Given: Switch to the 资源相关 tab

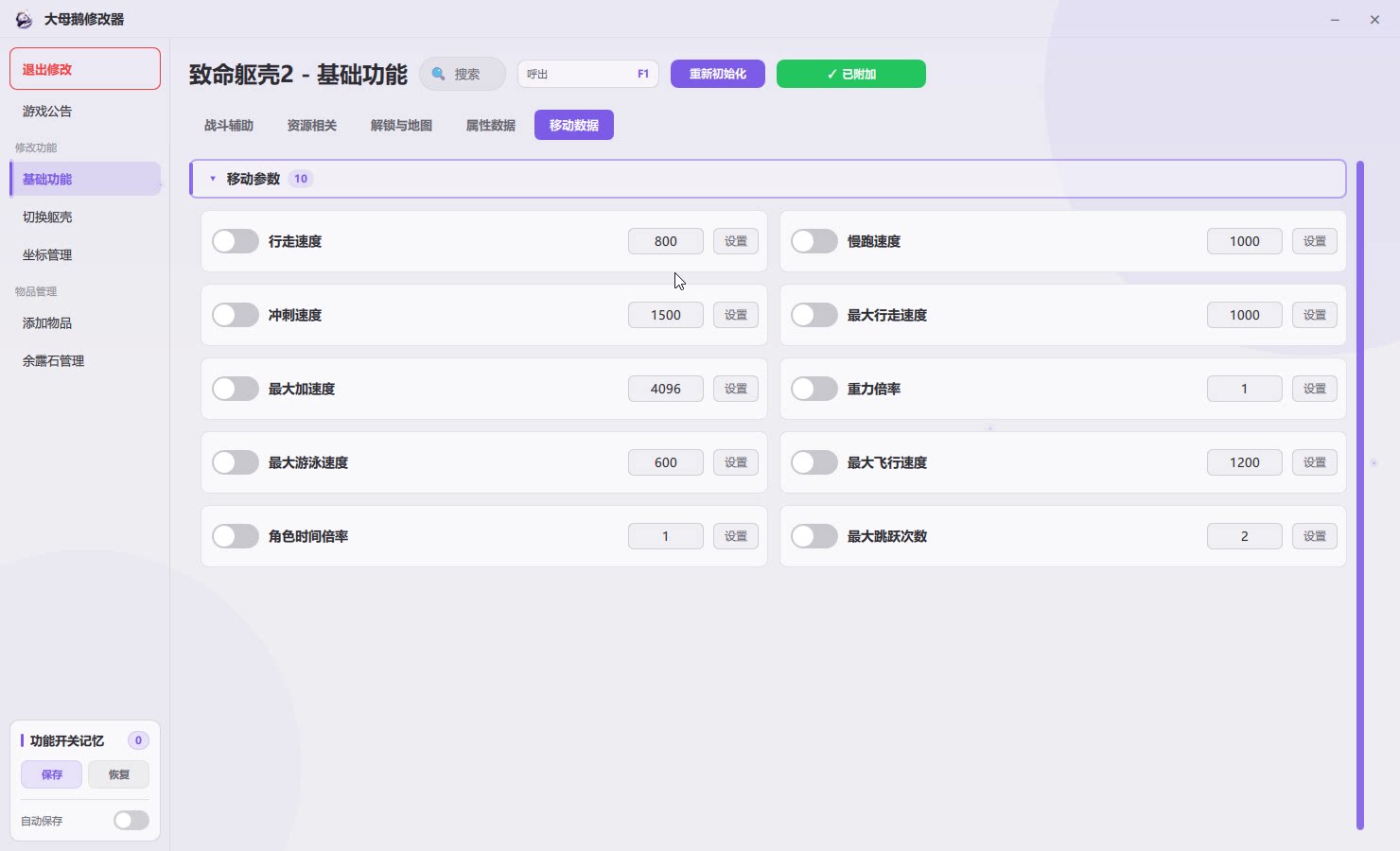Looking at the screenshot, I should (312, 125).
